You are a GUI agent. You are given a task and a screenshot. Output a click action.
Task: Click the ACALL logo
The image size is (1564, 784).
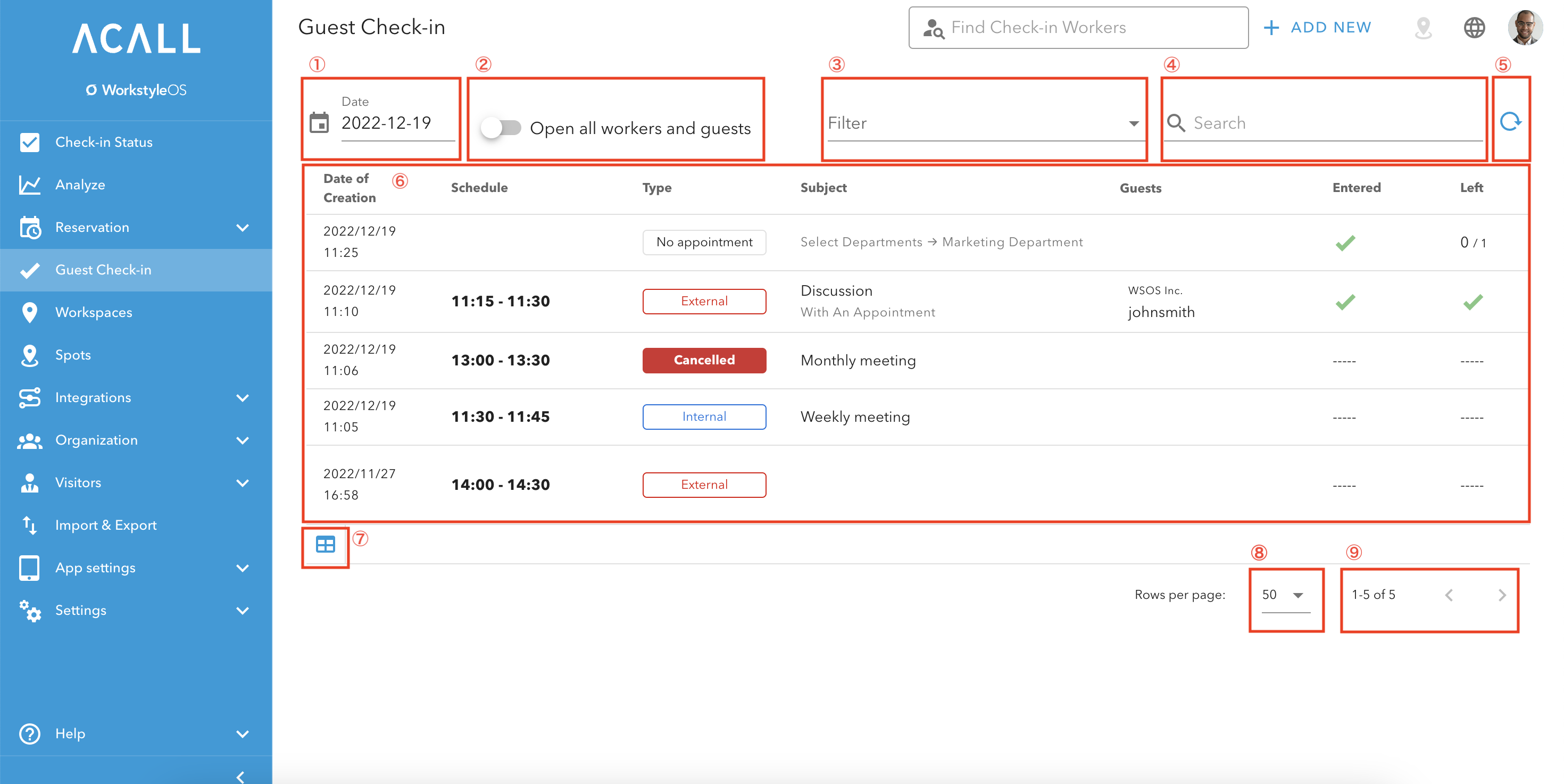tap(136, 39)
